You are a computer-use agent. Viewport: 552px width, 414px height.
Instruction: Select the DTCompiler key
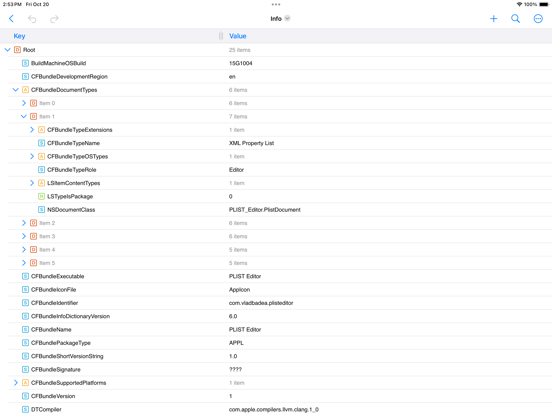(46, 409)
